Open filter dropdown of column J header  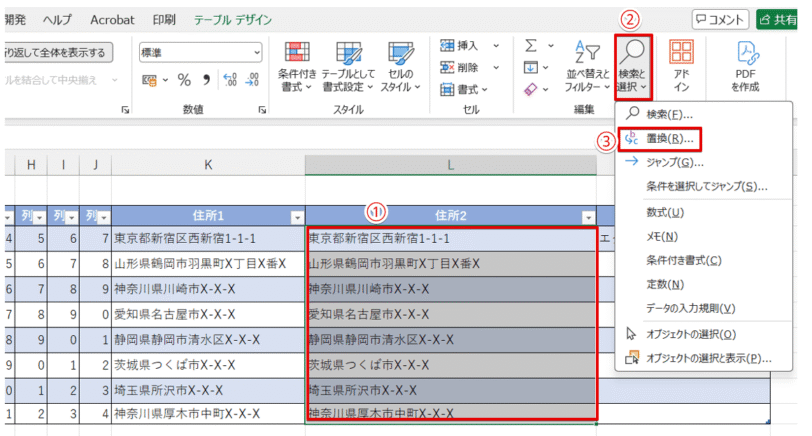[x=104, y=218]
